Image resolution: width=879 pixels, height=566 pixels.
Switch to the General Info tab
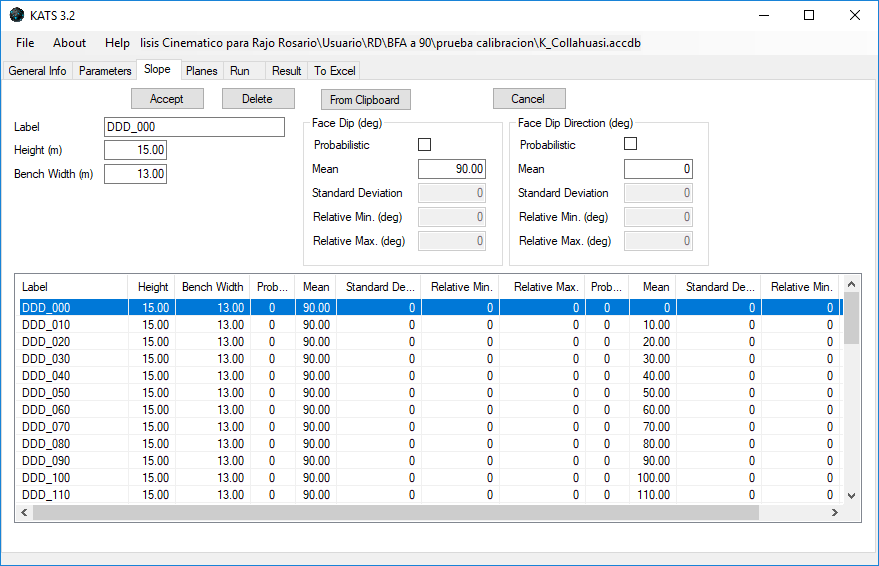(x=38, y=71)
